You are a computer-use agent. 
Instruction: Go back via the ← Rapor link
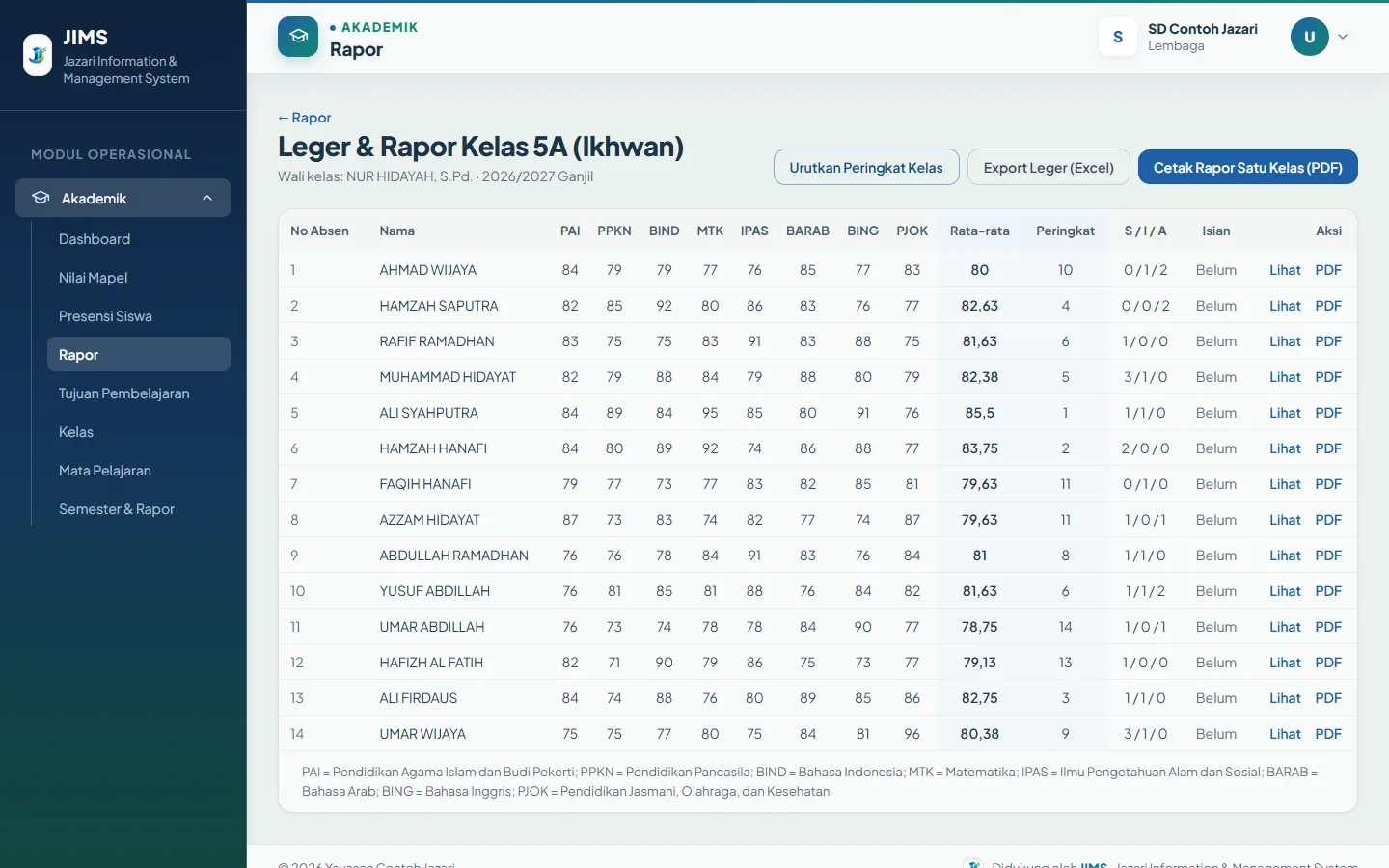[x=305, y=118]
